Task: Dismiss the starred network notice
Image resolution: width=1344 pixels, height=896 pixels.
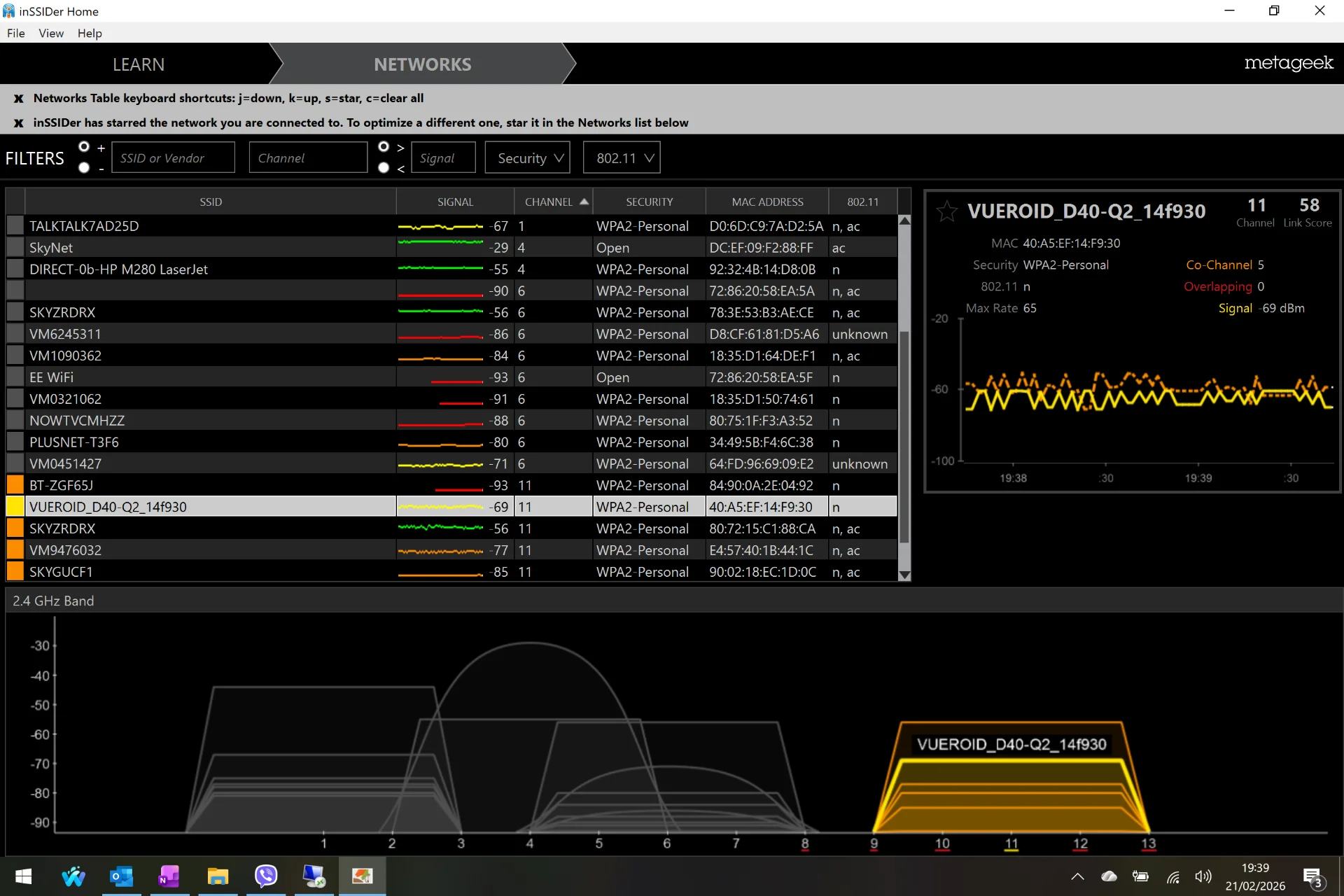Action: [19, 123]
